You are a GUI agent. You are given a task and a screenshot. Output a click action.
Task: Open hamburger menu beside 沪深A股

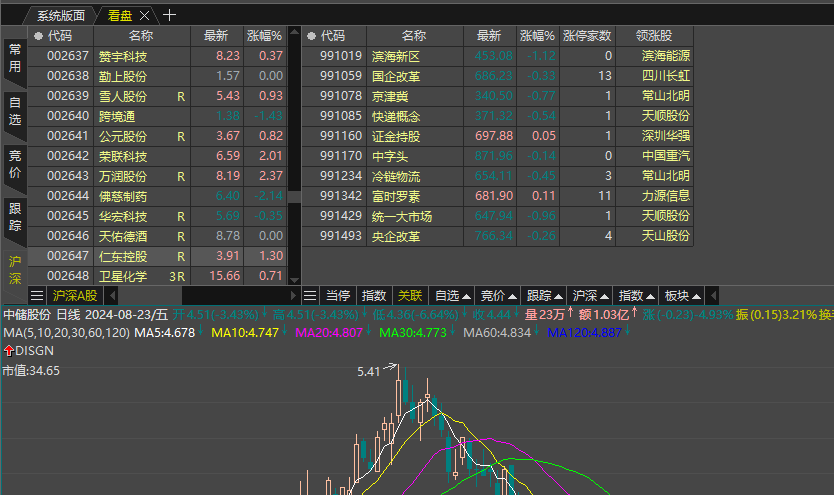tap(37, 296)
